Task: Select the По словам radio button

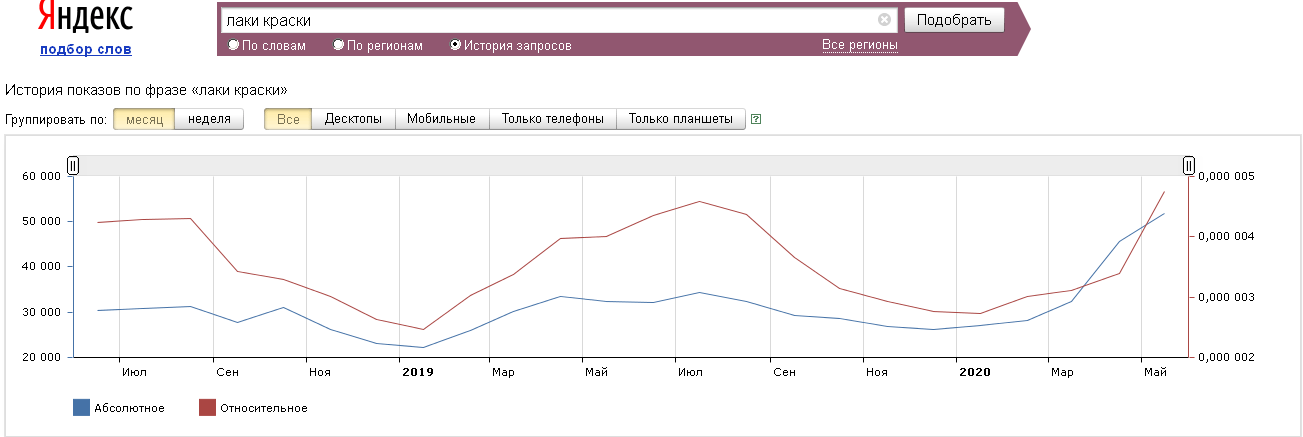Action: tap(234, 45)
